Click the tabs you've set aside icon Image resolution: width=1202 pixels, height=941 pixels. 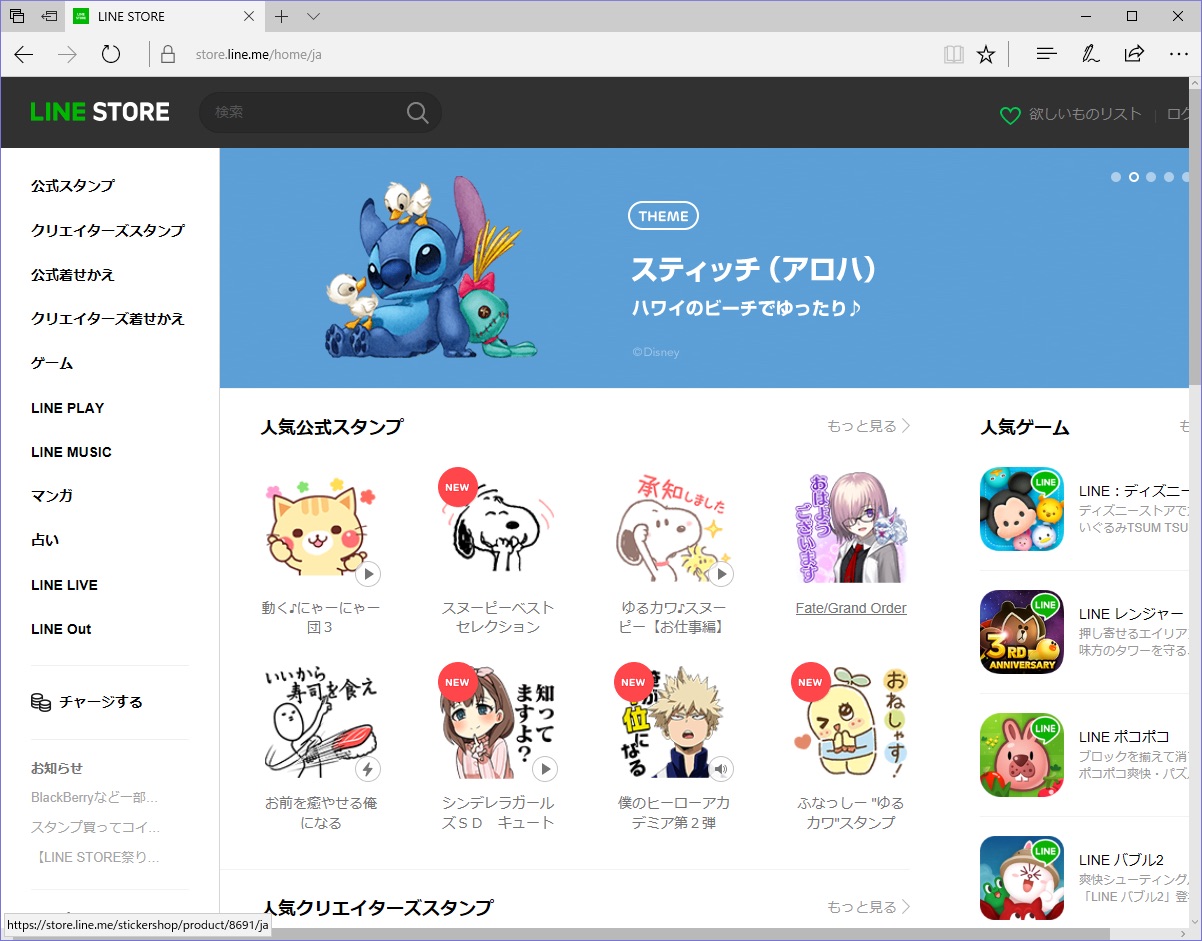[x=16, y=16]
